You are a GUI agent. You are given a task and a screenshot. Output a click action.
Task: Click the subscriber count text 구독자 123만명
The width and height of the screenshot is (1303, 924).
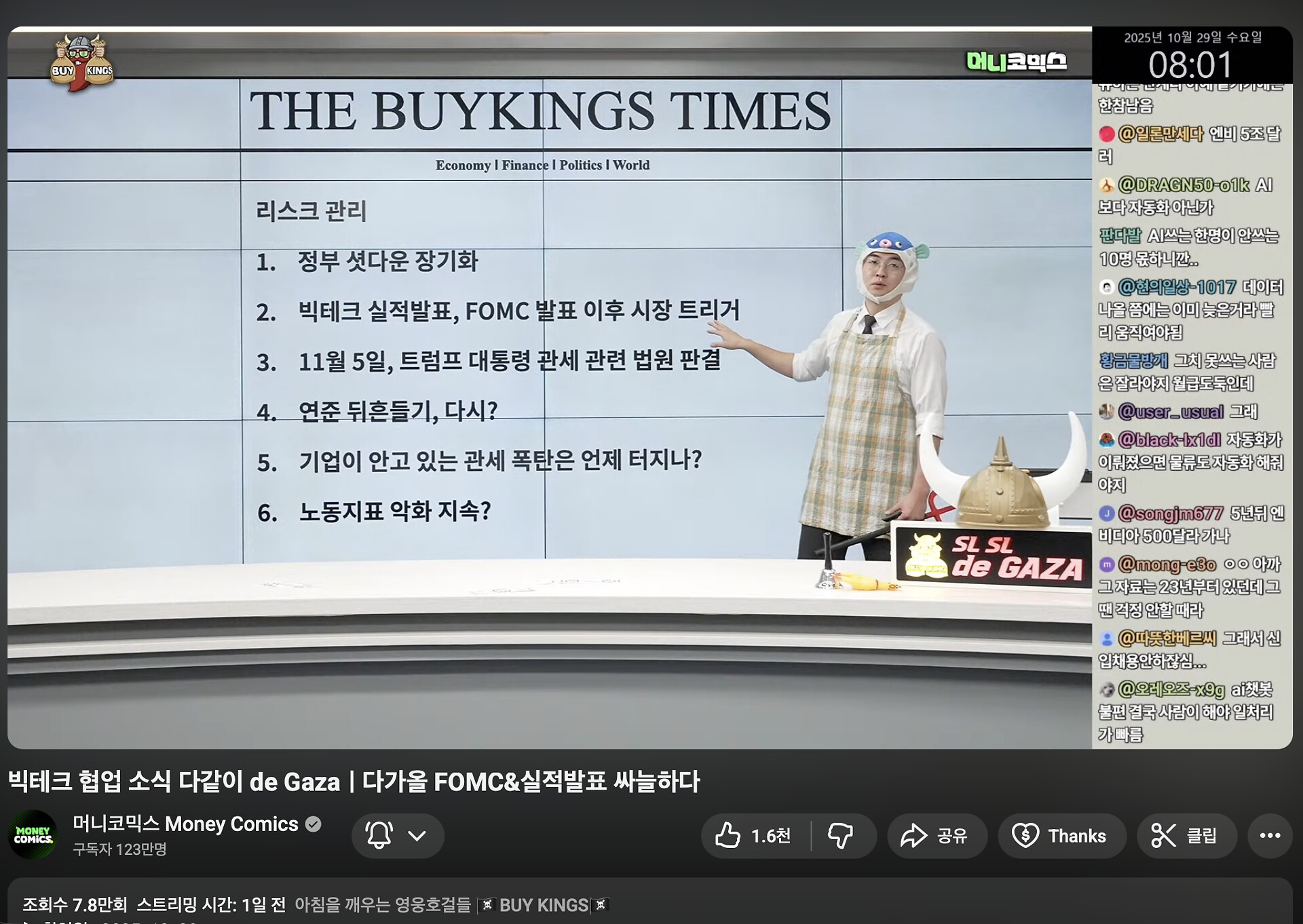click(x=119, y=849)
